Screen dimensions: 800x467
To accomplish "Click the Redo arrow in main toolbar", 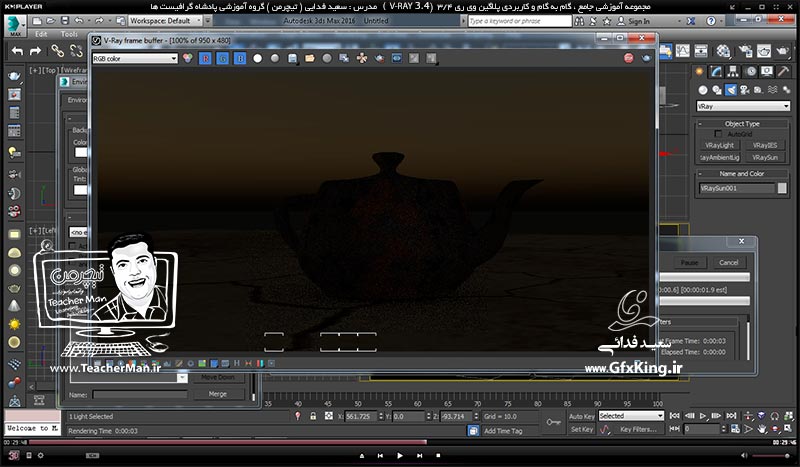I will tap(35, 51).
